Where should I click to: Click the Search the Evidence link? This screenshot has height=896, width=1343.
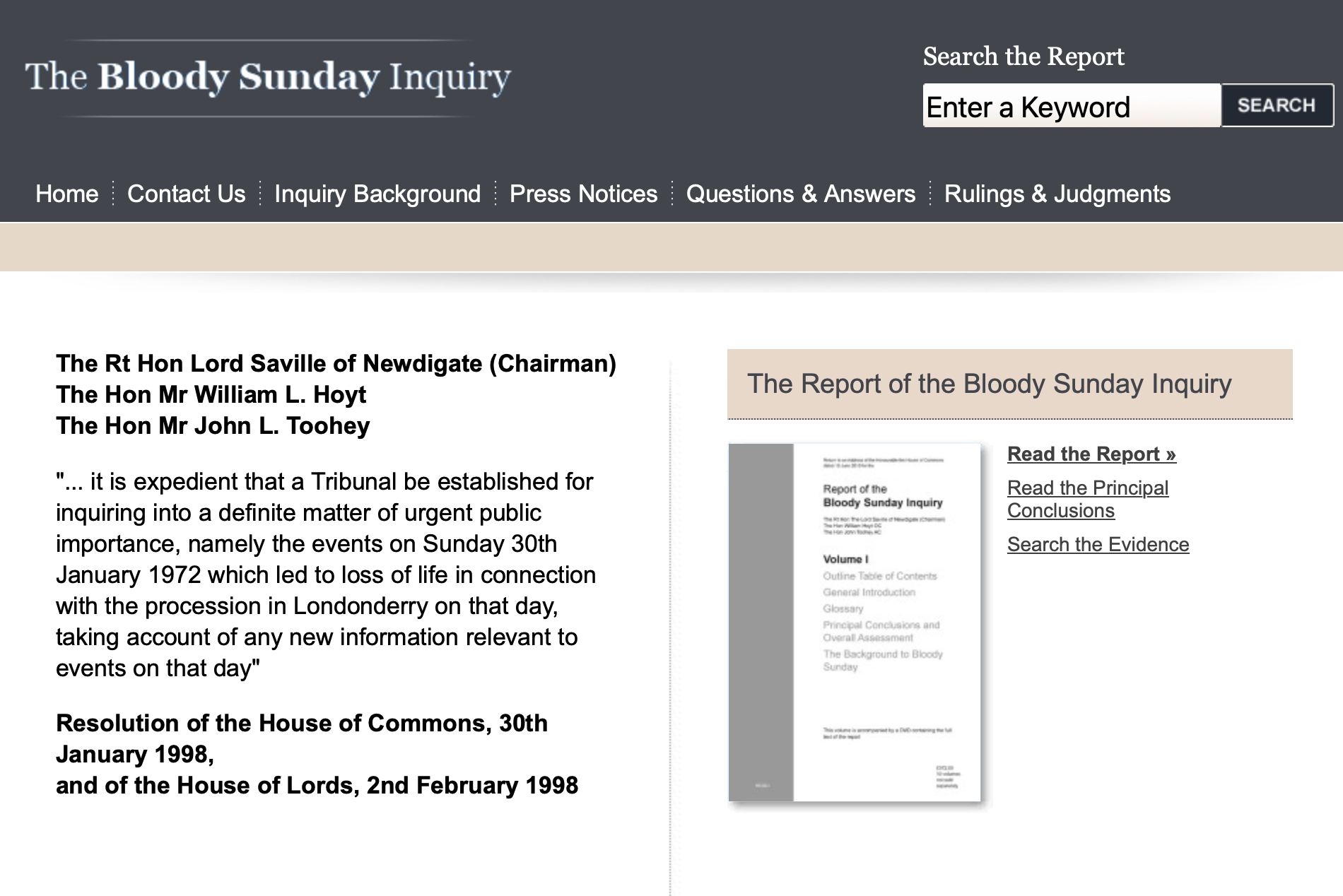coord(1098,544)
